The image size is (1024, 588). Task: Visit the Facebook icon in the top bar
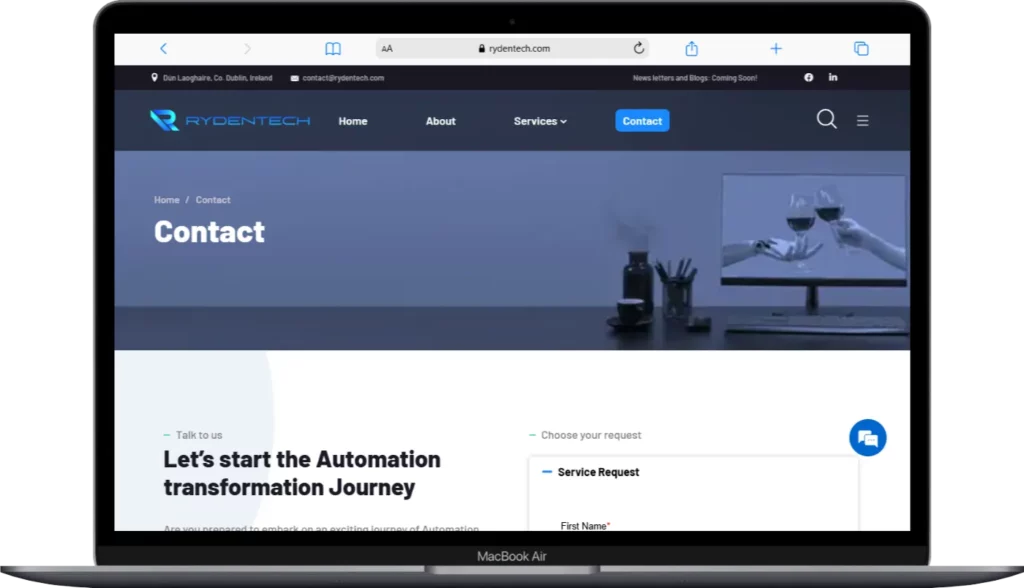(809, 78)
